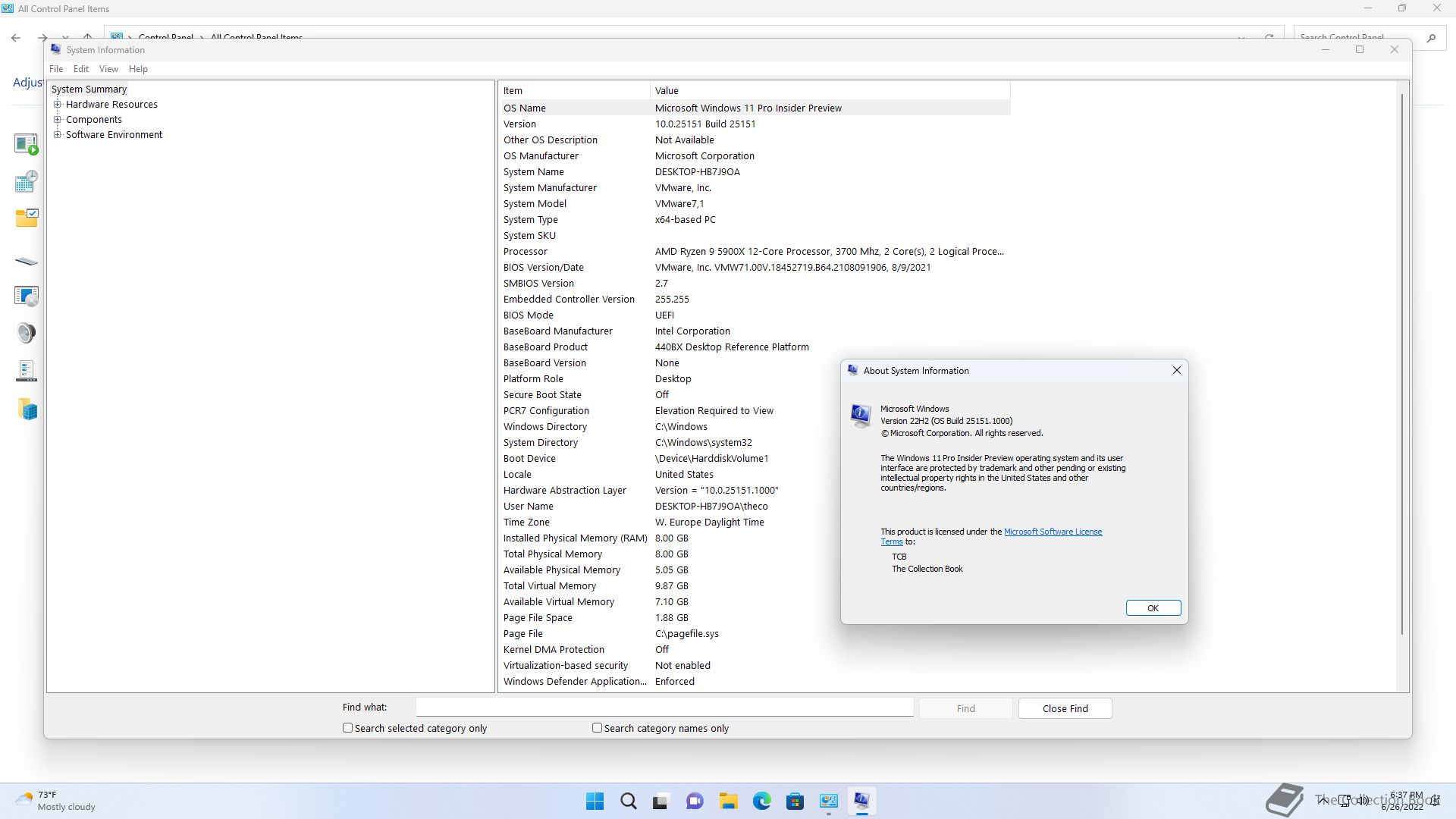Click the Find what input field
This screenshot has width=1456, height=819.
point(664,708)
